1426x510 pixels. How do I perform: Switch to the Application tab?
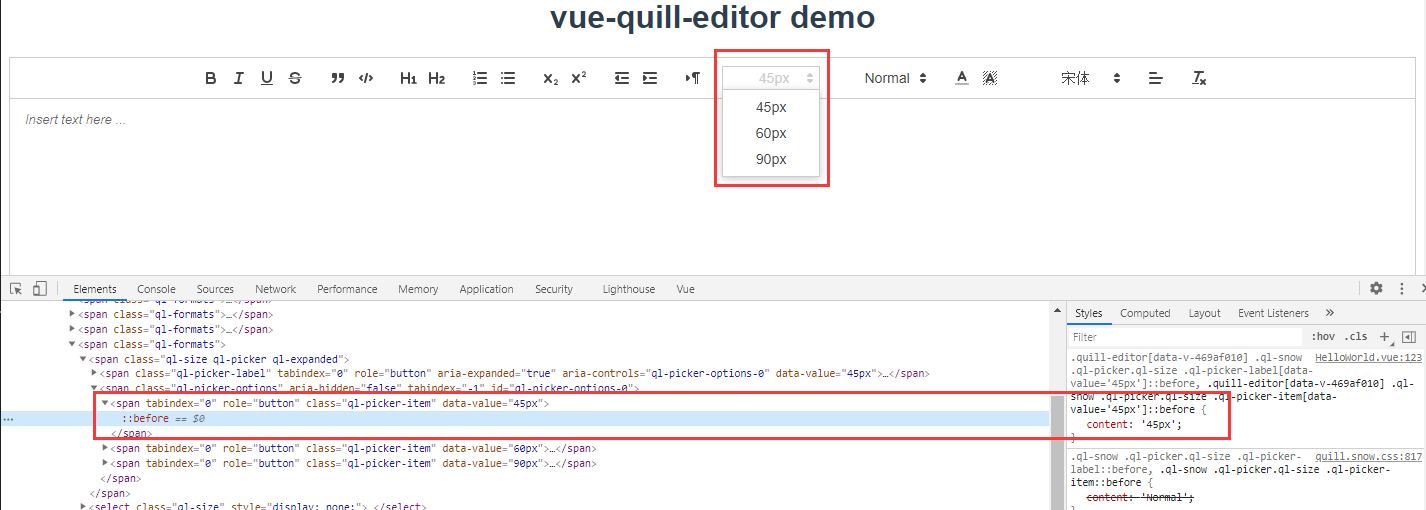coord(486,289)
